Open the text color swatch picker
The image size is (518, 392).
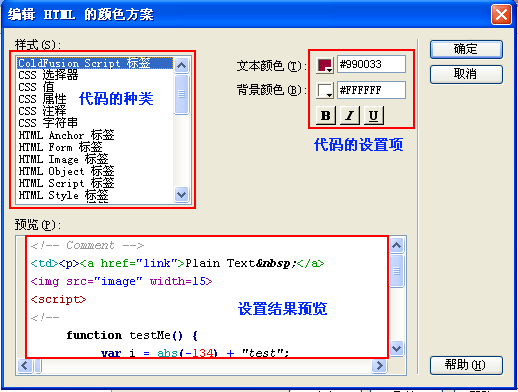pyautogui.click(x=325, y=65)
